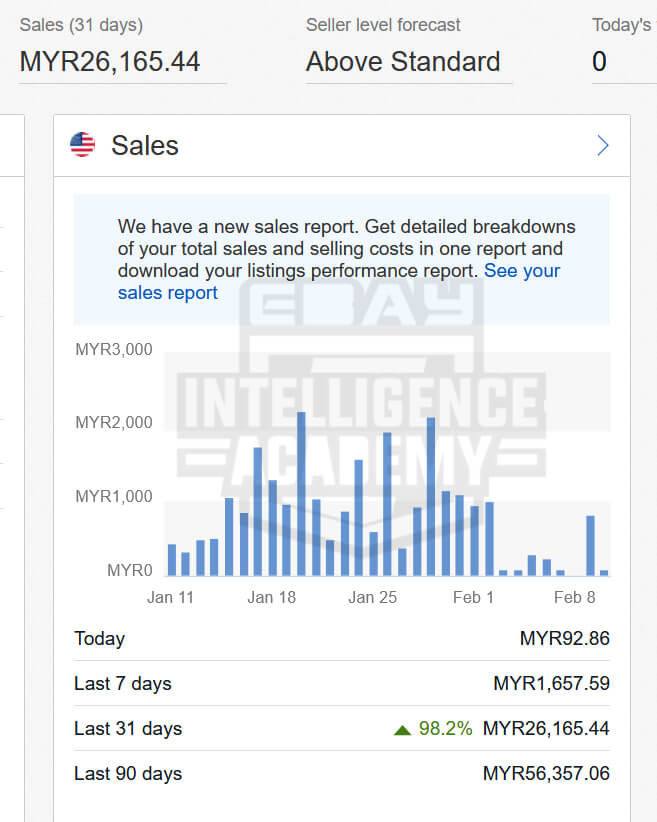
Task: Click the 98.2% growth percentage
Action: pyautogui.click(x=445, y=729)
